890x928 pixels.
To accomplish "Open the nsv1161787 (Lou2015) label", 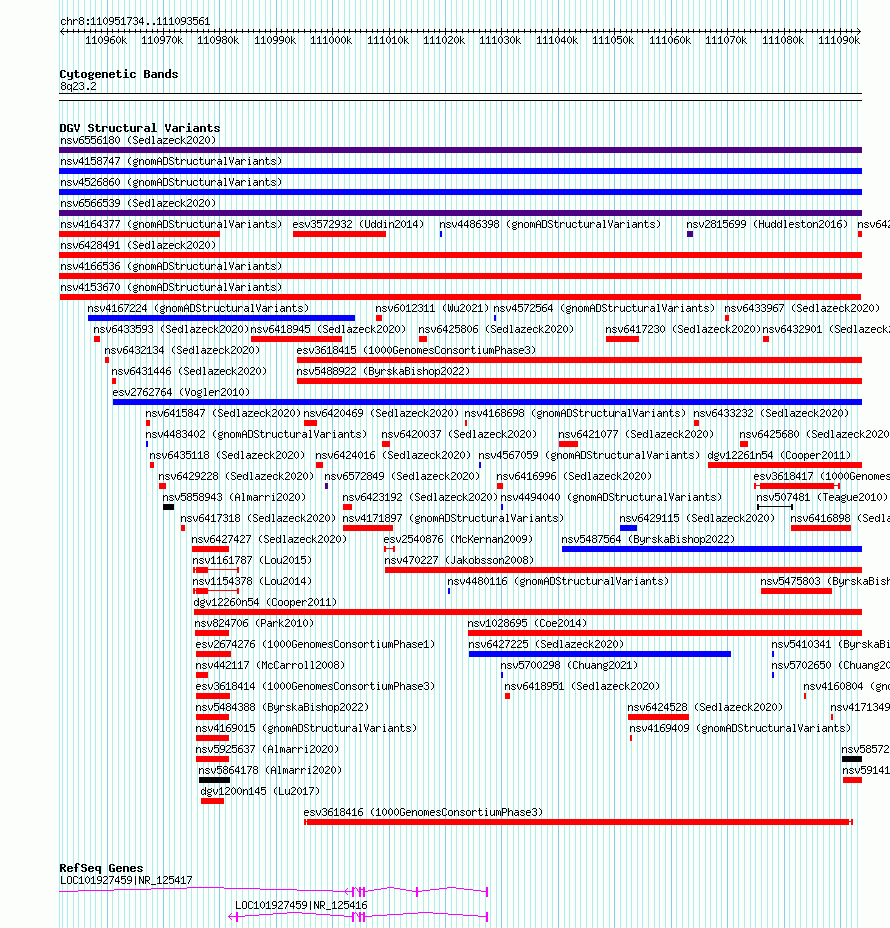I will (x=252, y=560).
